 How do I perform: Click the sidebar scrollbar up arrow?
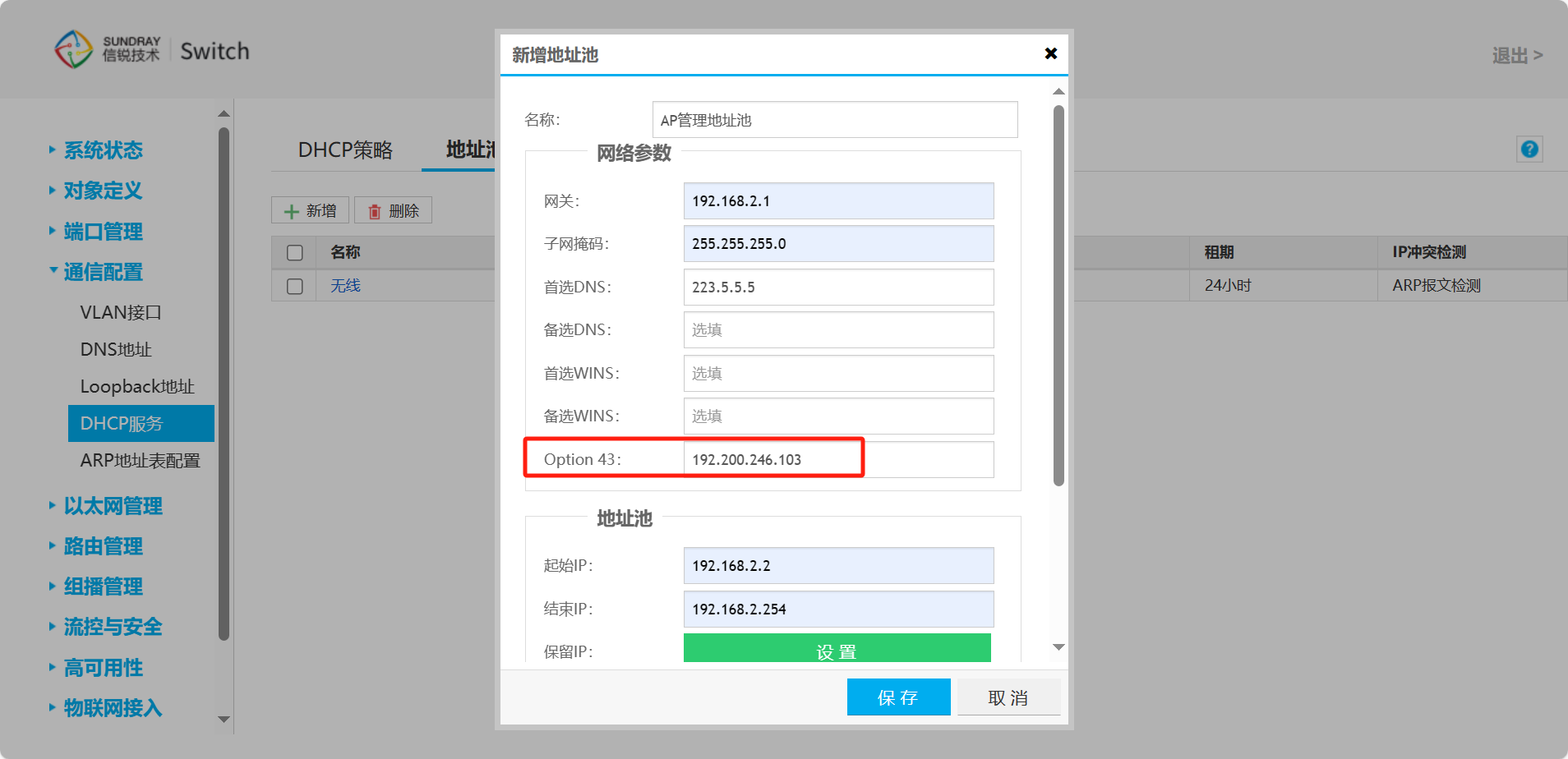click(x=224, y=113)
